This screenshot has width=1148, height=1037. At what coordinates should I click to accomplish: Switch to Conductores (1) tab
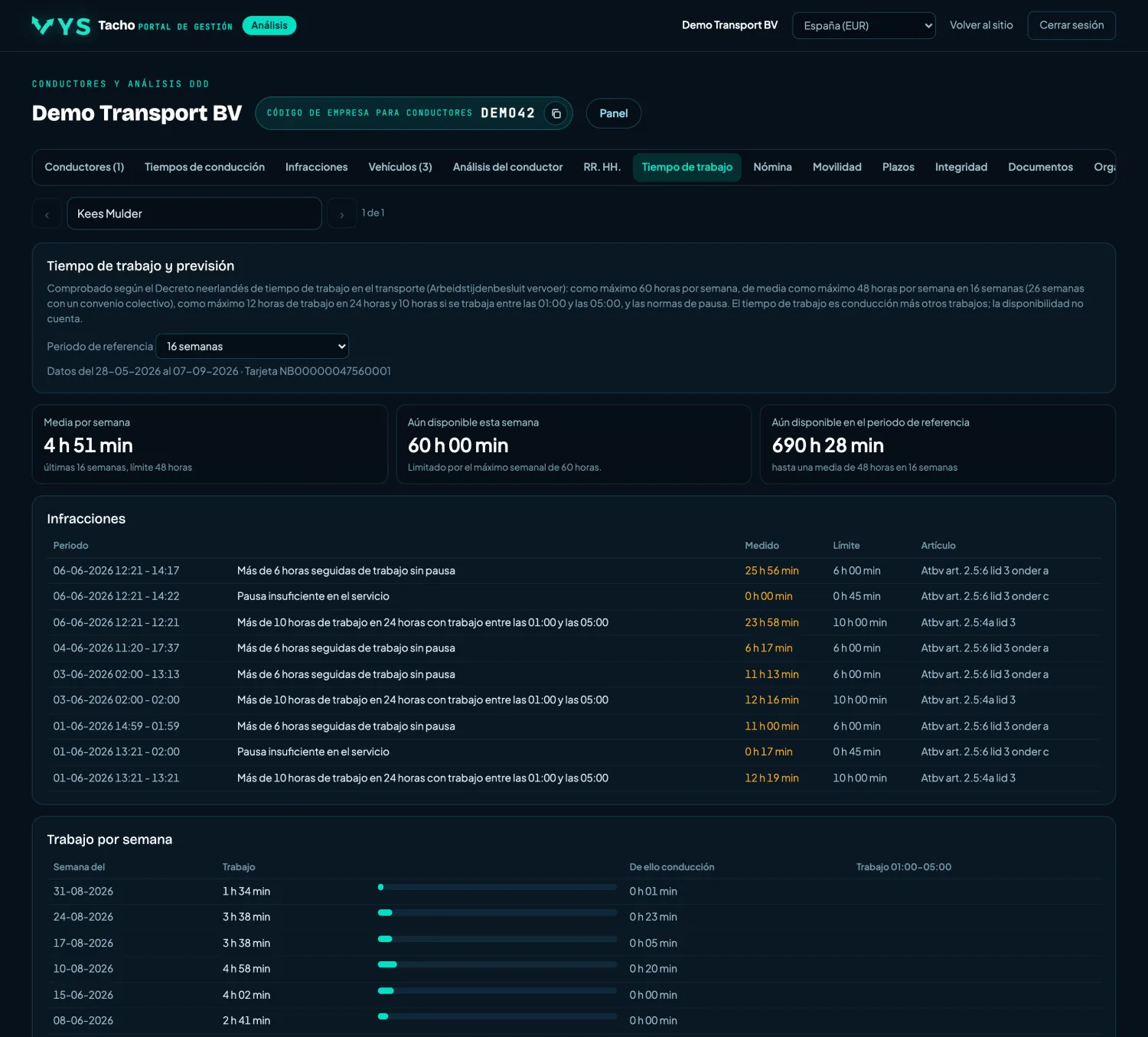pos(84,167)
